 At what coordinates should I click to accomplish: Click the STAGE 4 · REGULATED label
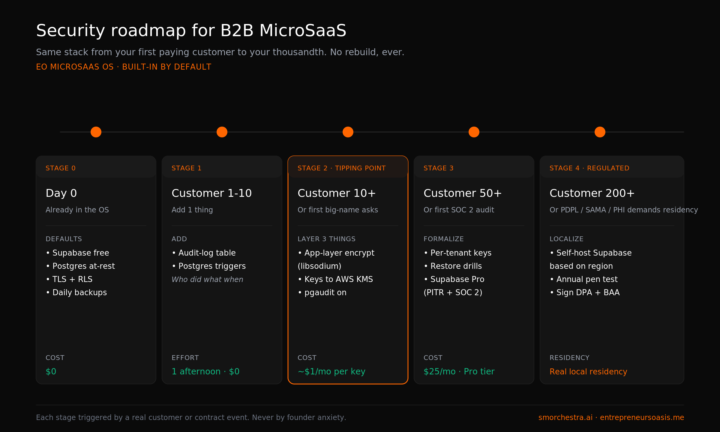(x=590, y=168)
